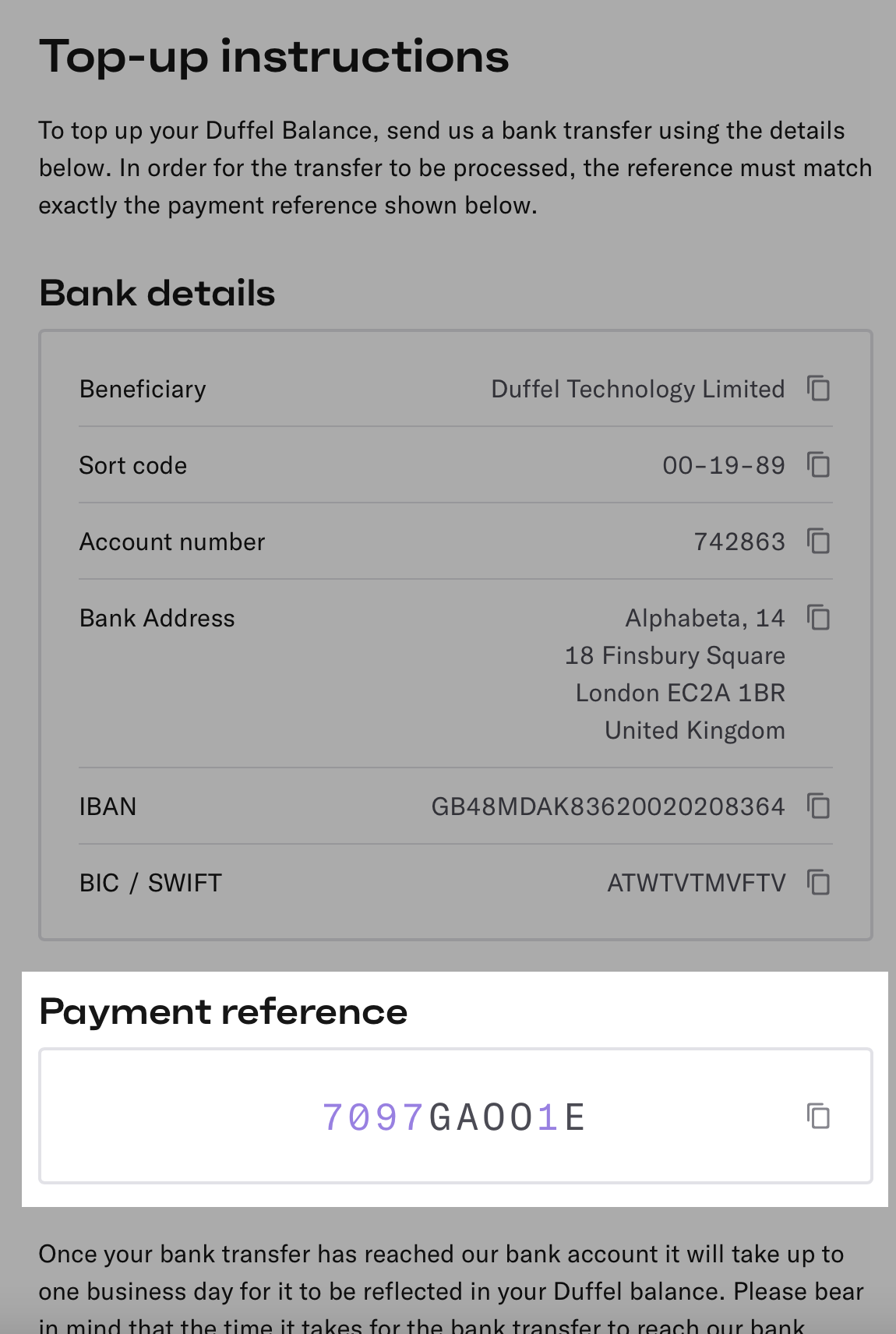Click the Bank Address label
Image resolution: width=896 pixels, height=1334 pixels.
157,618
